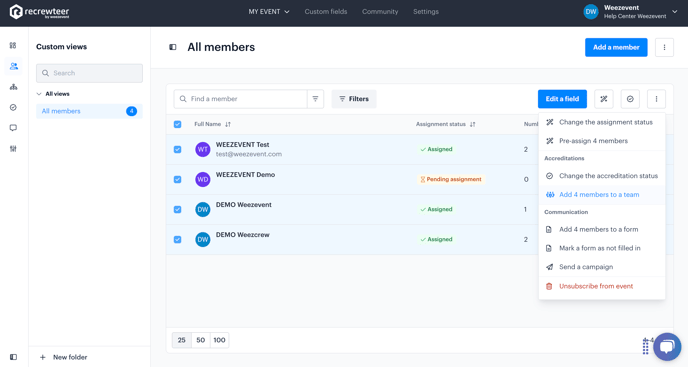688x367 pixels.
Task: Click the Assigned badge for WEEZEVENT Test
Action: click(x=436, y=149)
